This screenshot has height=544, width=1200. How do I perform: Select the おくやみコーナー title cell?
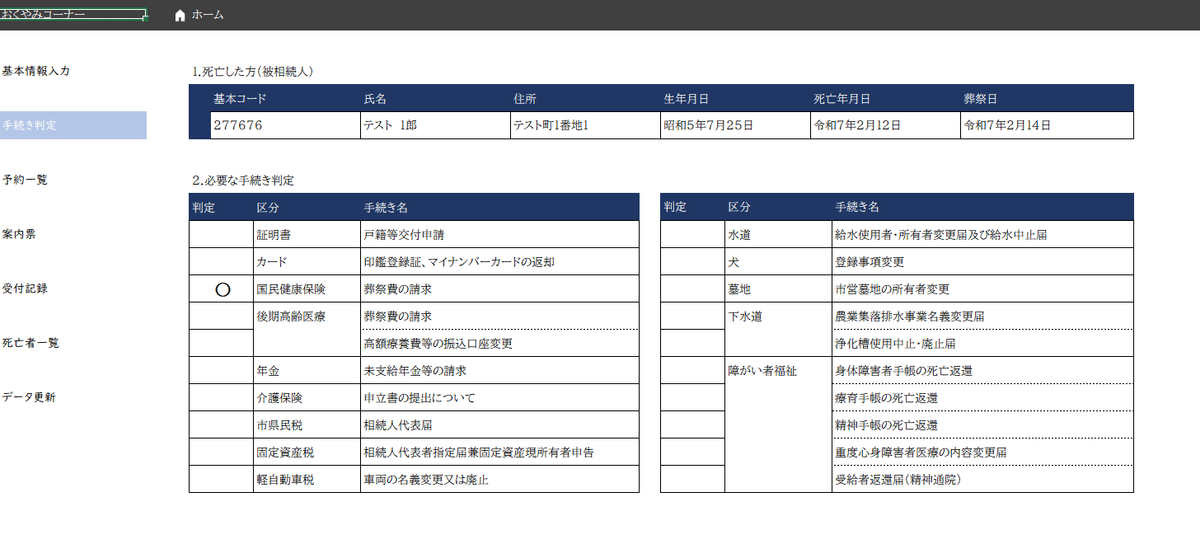tap(73, 16)
